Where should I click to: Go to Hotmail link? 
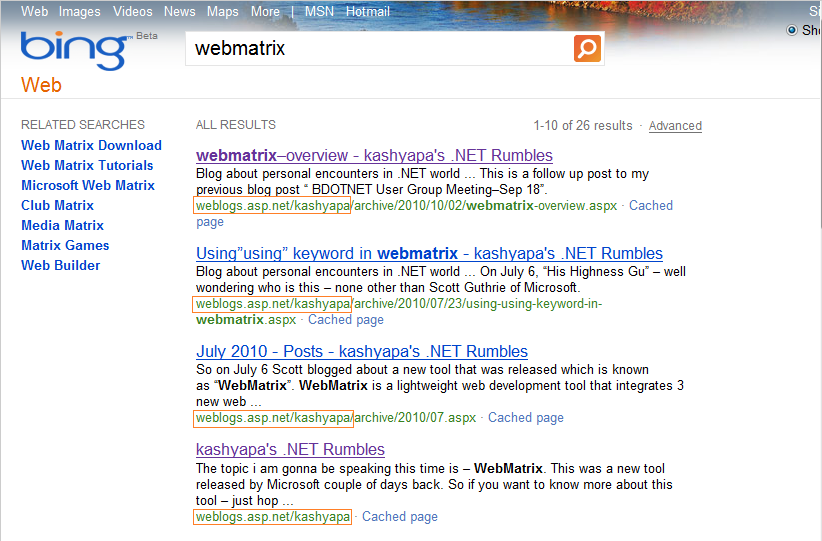(x=367, y=11)
